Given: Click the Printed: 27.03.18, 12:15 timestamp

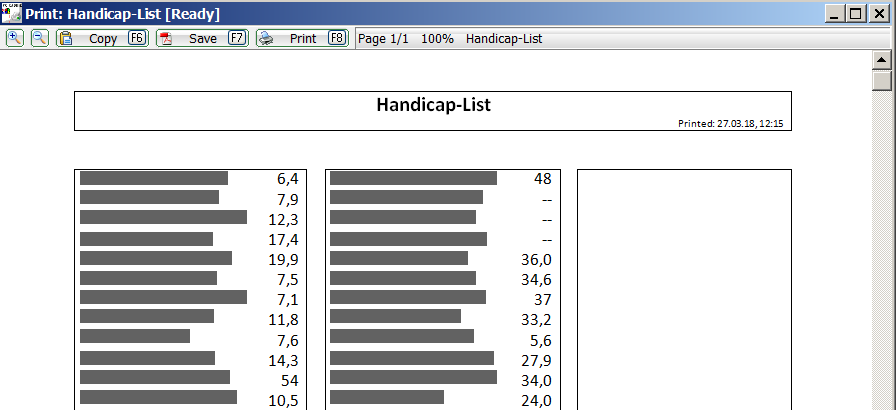Looking at the screenshot, I should [x=730, y=123].
